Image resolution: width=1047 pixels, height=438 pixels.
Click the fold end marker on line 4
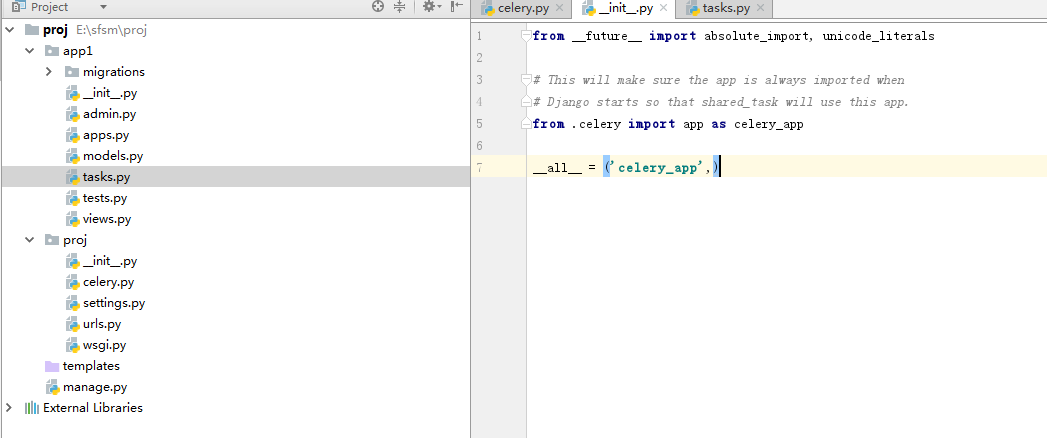(x=526, y=101)
